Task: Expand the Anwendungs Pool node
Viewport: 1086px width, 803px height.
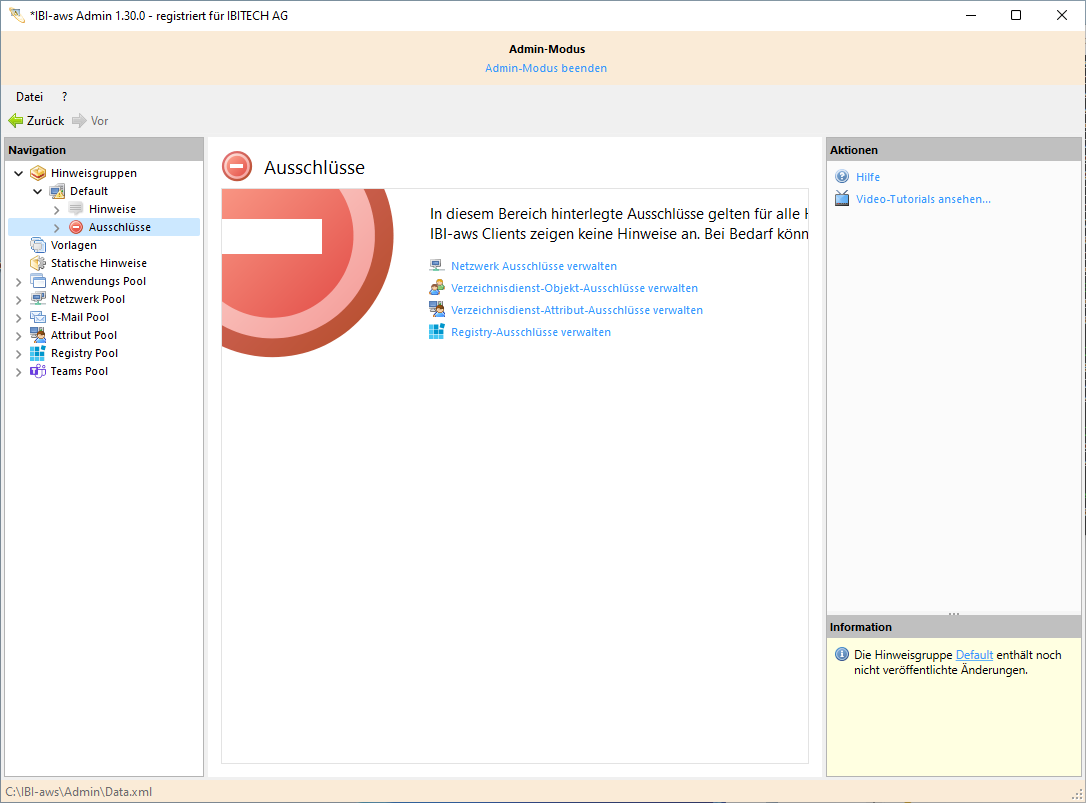Action: (19, 282)
